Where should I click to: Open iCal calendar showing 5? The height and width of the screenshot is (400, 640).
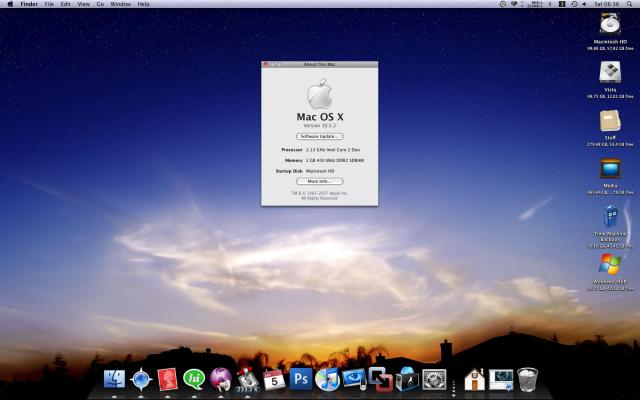[x=274, y=380]
